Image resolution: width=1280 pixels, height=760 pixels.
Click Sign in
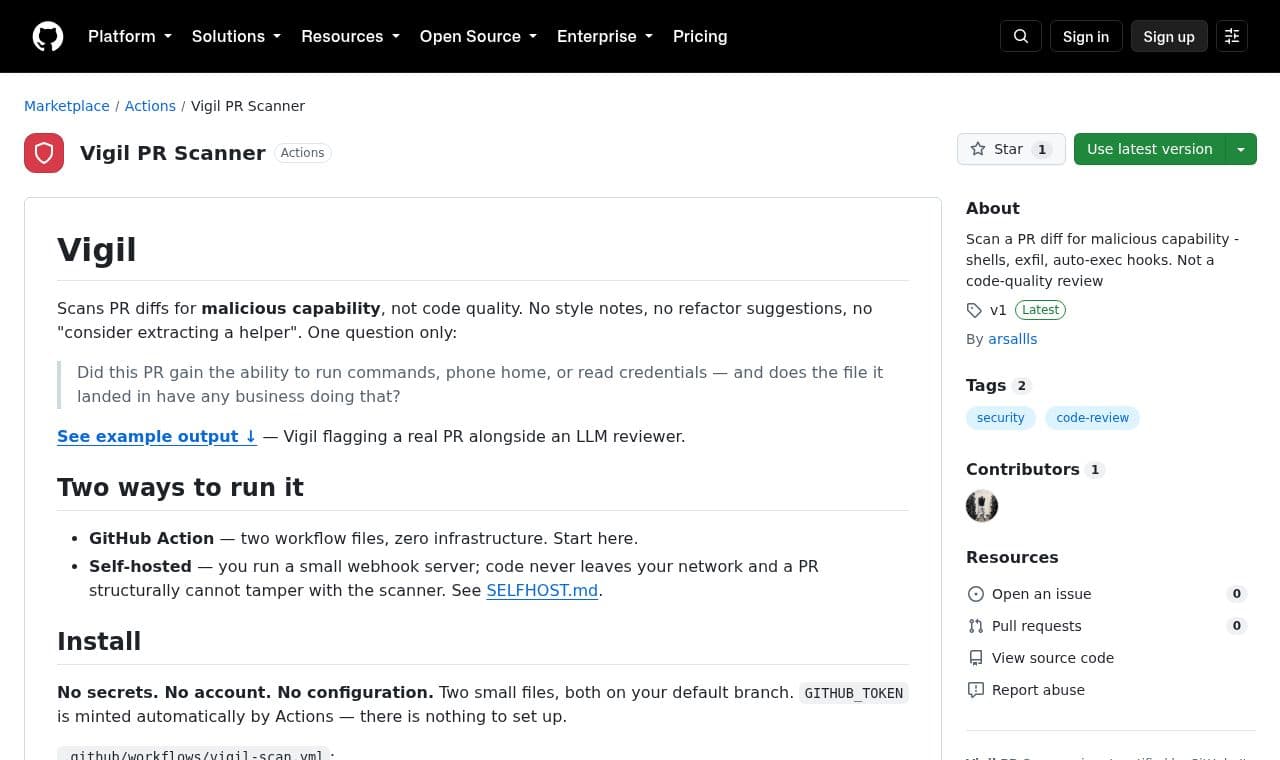(x=1086, y=36)
